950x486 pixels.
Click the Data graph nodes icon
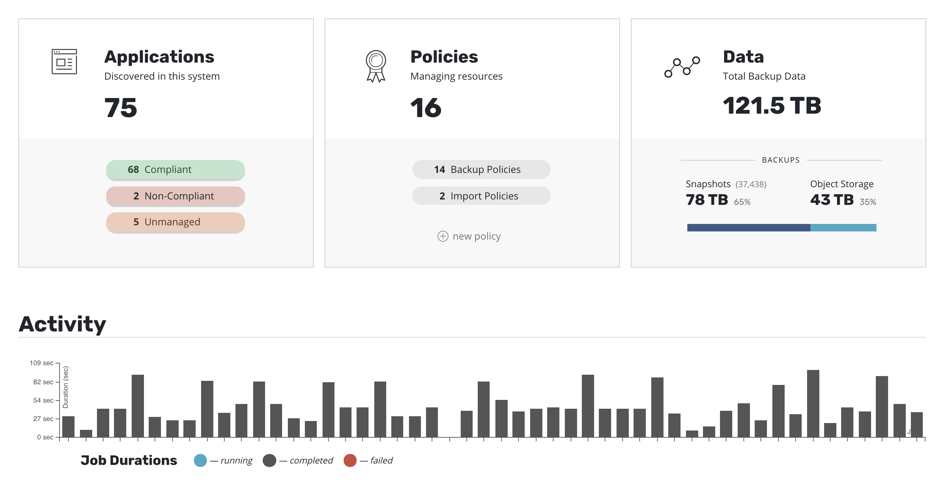coord(682,67)
